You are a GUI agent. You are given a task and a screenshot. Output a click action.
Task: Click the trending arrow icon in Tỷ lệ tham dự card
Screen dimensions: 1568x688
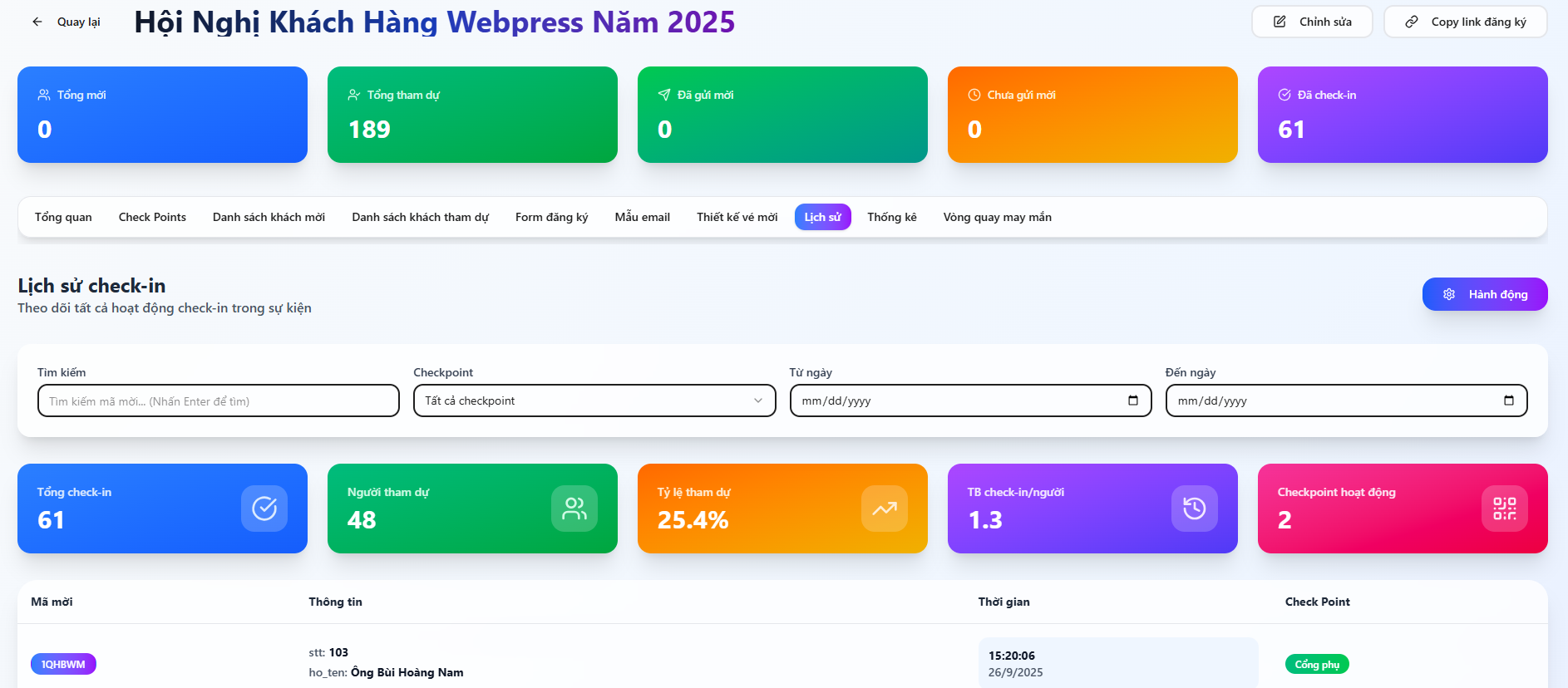coord(885,509)
